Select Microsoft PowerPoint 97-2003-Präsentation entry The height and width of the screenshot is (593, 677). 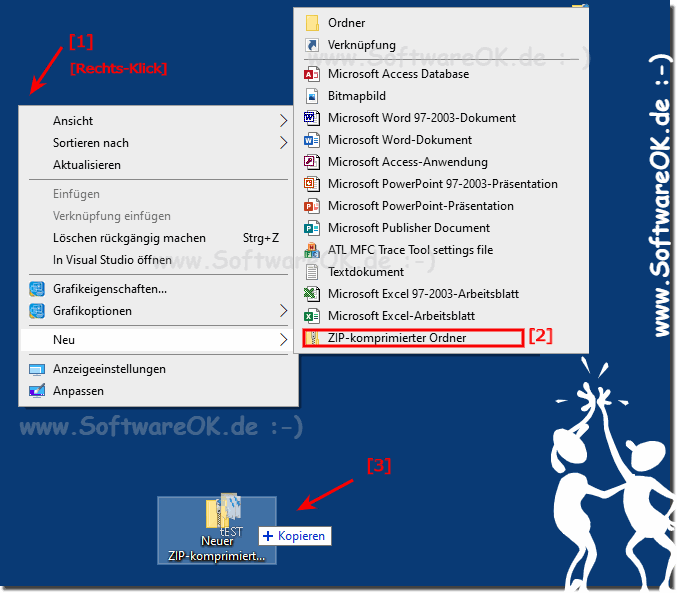coord(441,184)
